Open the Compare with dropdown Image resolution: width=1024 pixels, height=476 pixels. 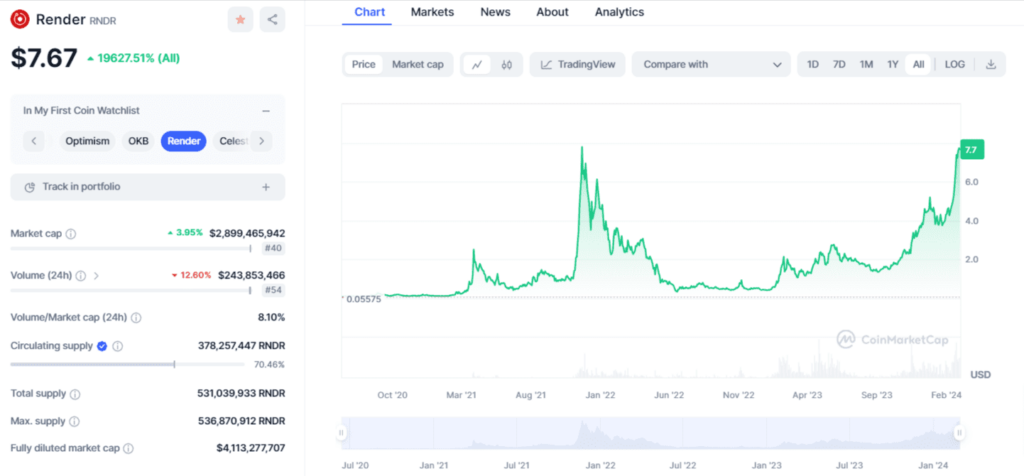(x=711, y=64)
